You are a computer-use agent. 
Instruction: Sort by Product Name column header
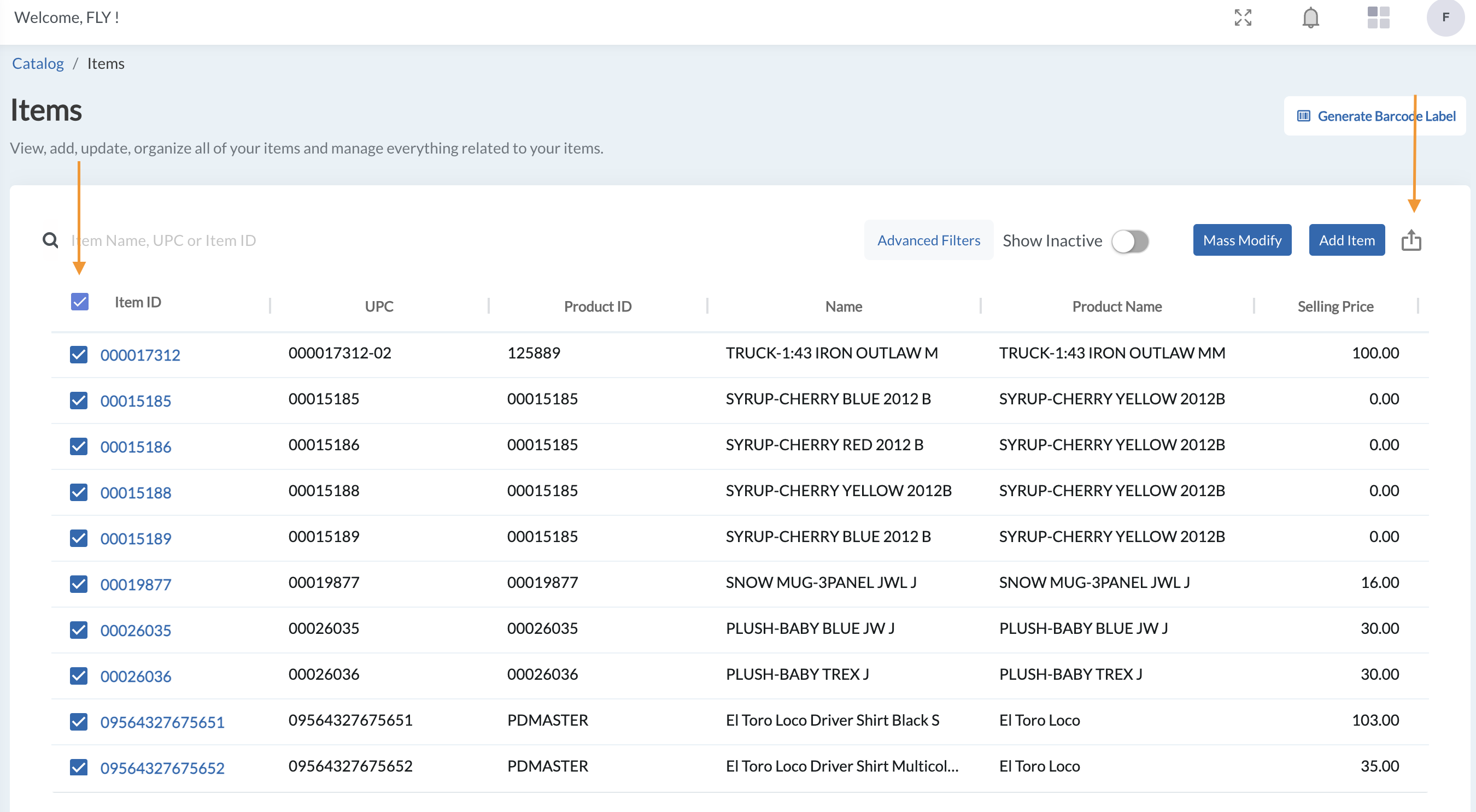1117,307
